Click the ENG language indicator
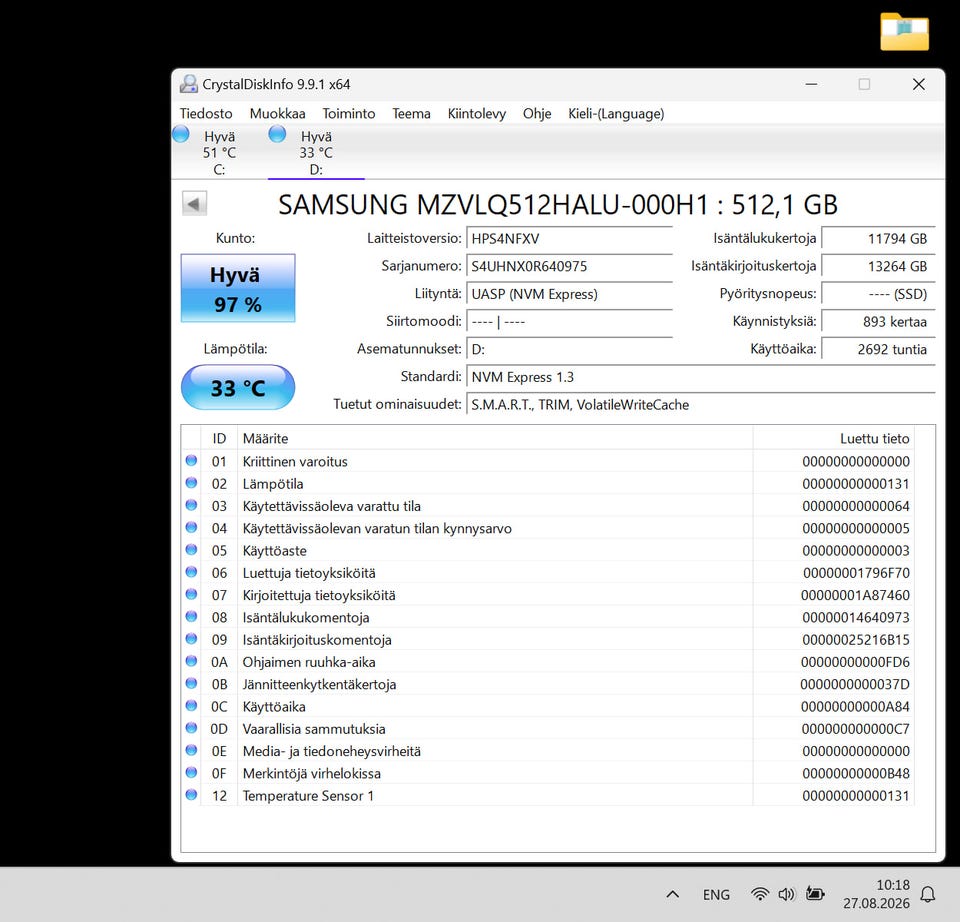The width and height of the screenshot is (960, 922). click(x=716, y=895)
